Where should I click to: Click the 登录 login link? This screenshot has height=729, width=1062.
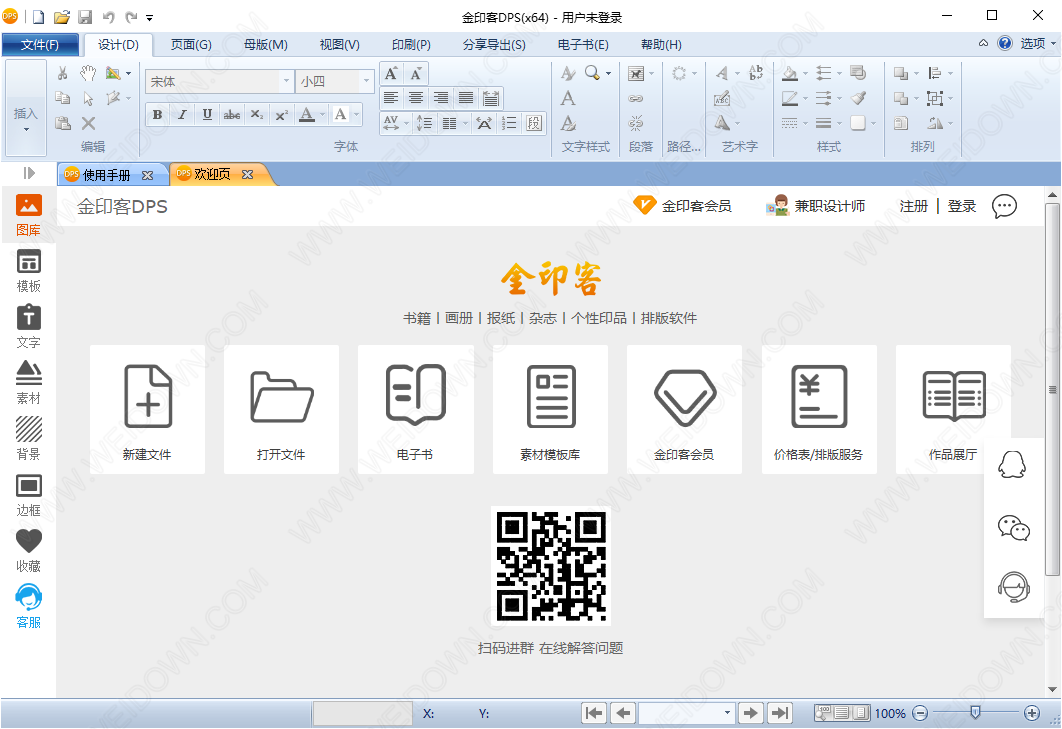coord(962,206)
